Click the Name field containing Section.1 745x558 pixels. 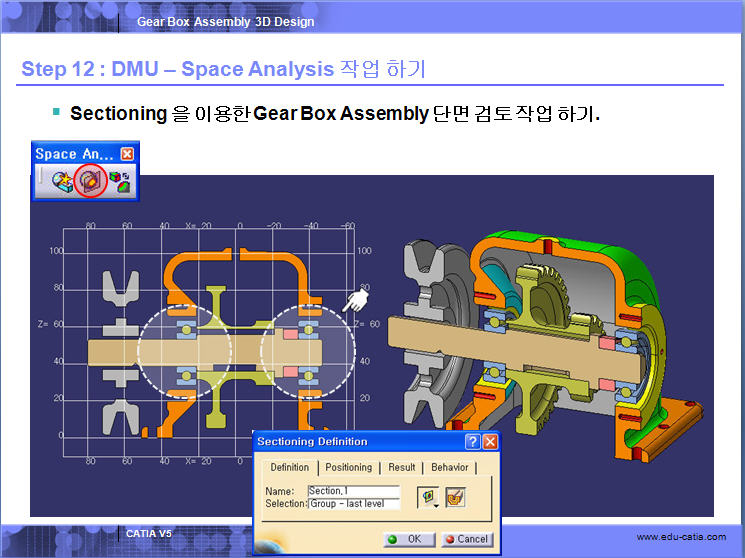[353, 491]
